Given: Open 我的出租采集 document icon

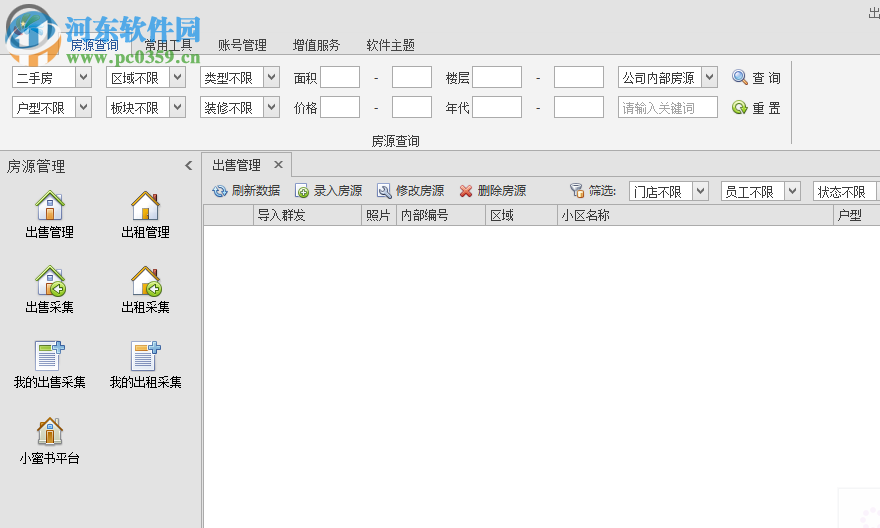Looking at the screenshot, I should (146, 356).
